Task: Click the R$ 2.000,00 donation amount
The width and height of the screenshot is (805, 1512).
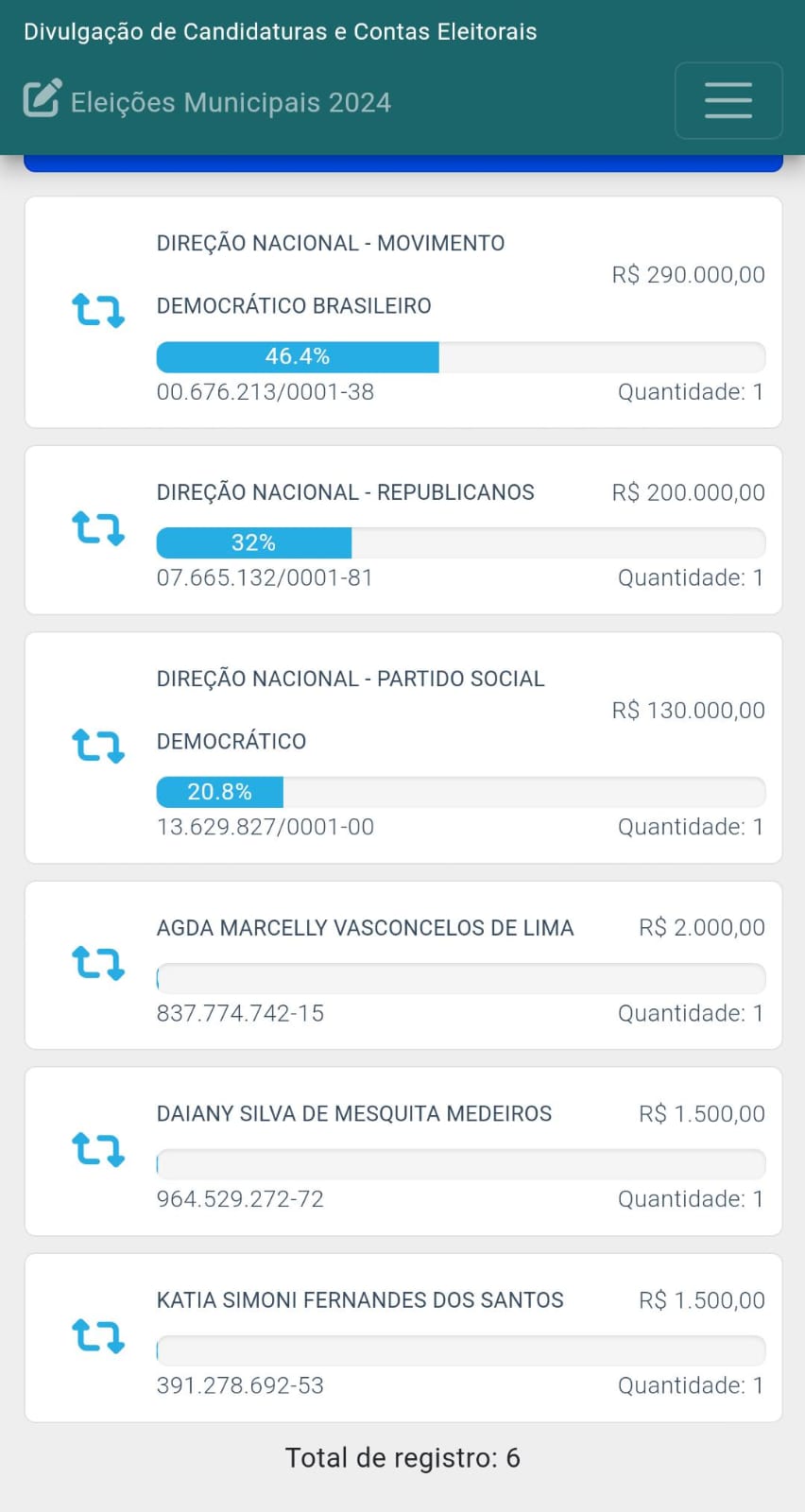Action: (x=701, y=928)
